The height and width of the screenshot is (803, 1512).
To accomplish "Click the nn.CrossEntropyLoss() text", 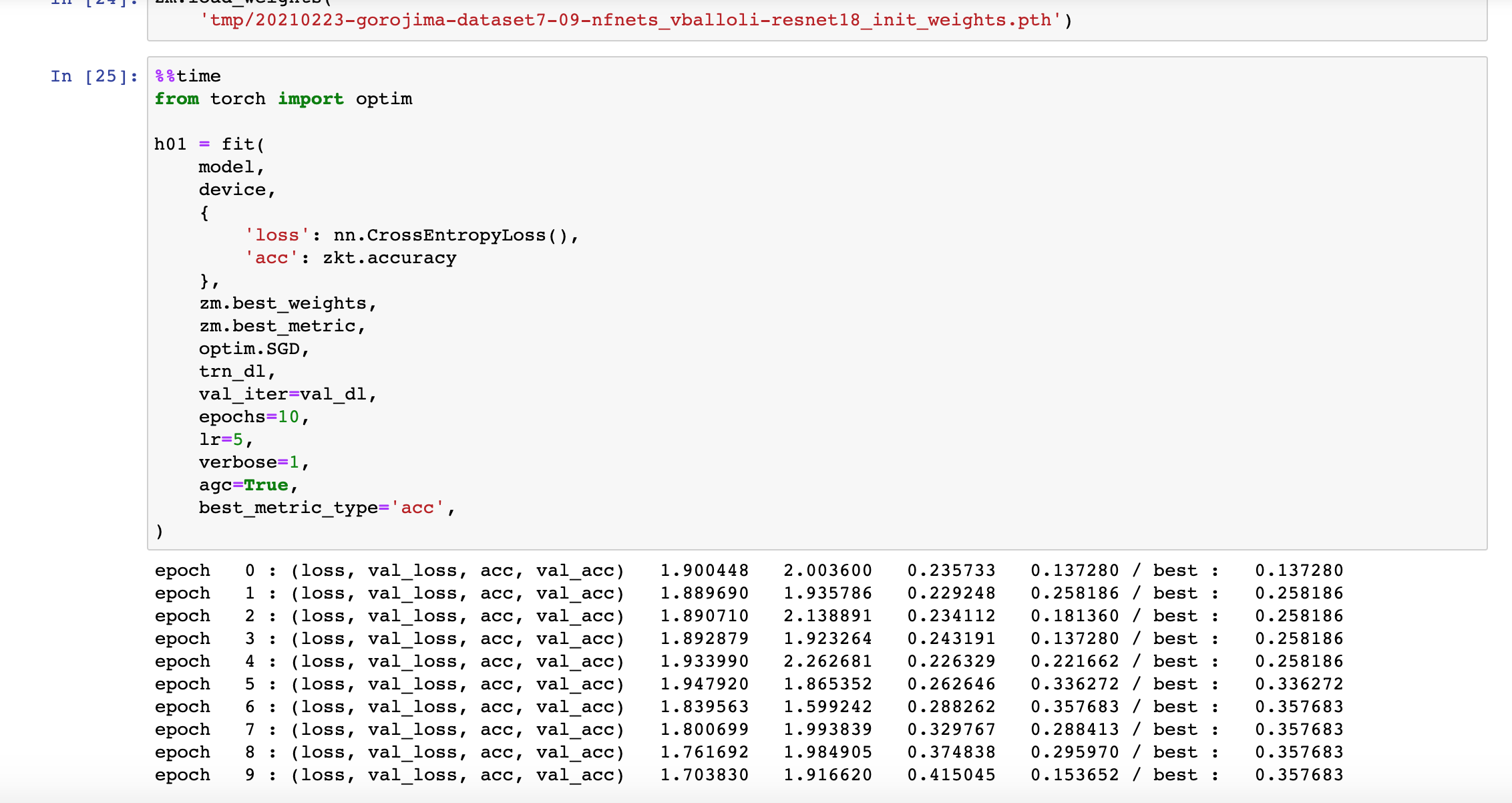I will click(451, 235).
